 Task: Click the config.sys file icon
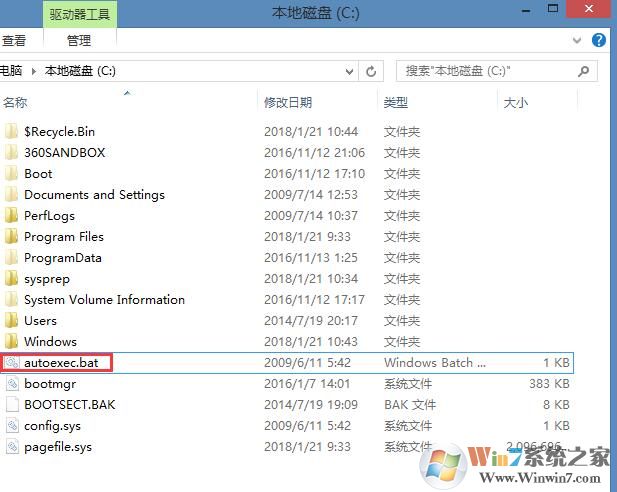click(x=12, y=426)
